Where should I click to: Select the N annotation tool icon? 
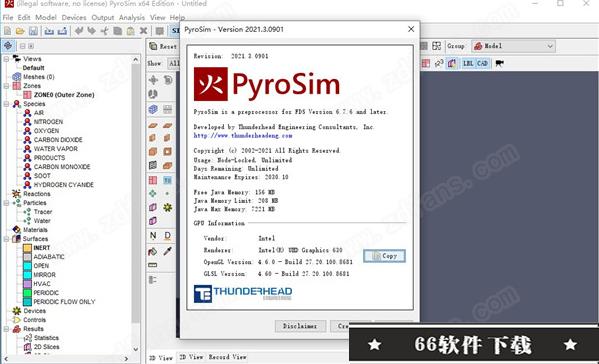153,236
